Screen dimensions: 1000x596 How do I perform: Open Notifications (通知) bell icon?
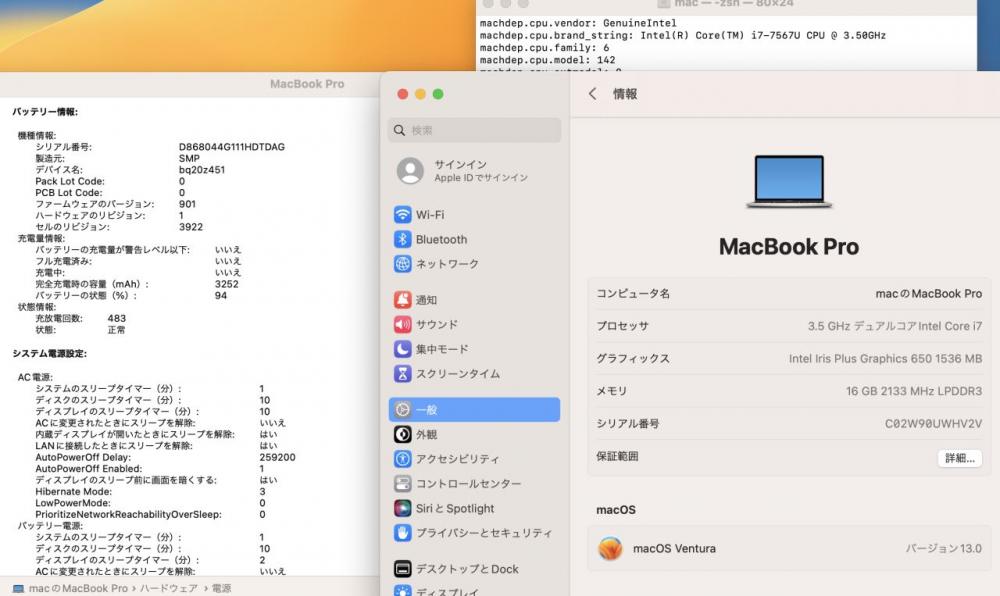[402, 300]
